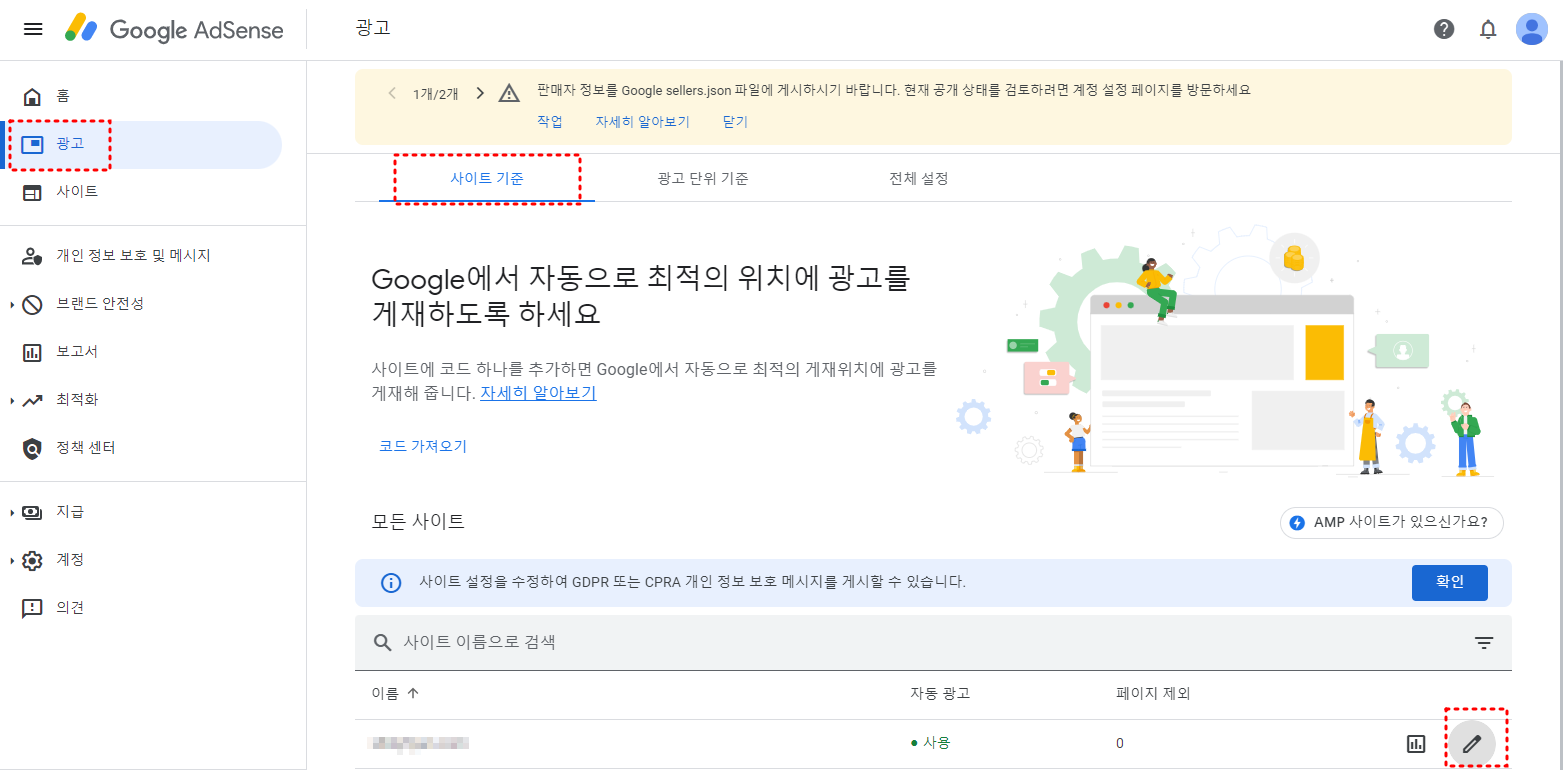Image resolution: width=1563 pixels, height=770 pixels.
Task: Switch to the 전체 설정 tab
Action: click(x=919, y=178)
